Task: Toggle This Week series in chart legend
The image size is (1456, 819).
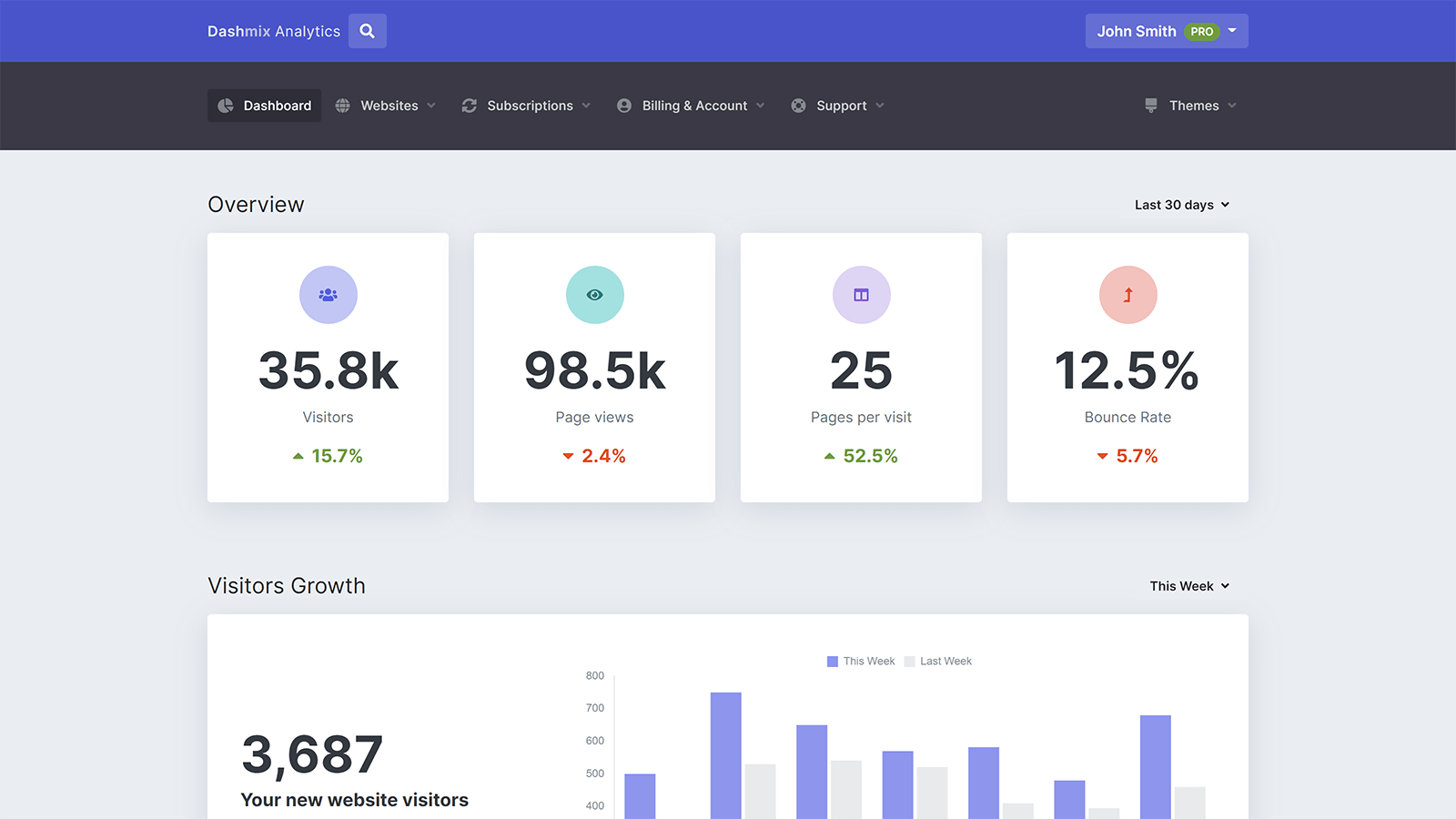Action: pos(860,662)
